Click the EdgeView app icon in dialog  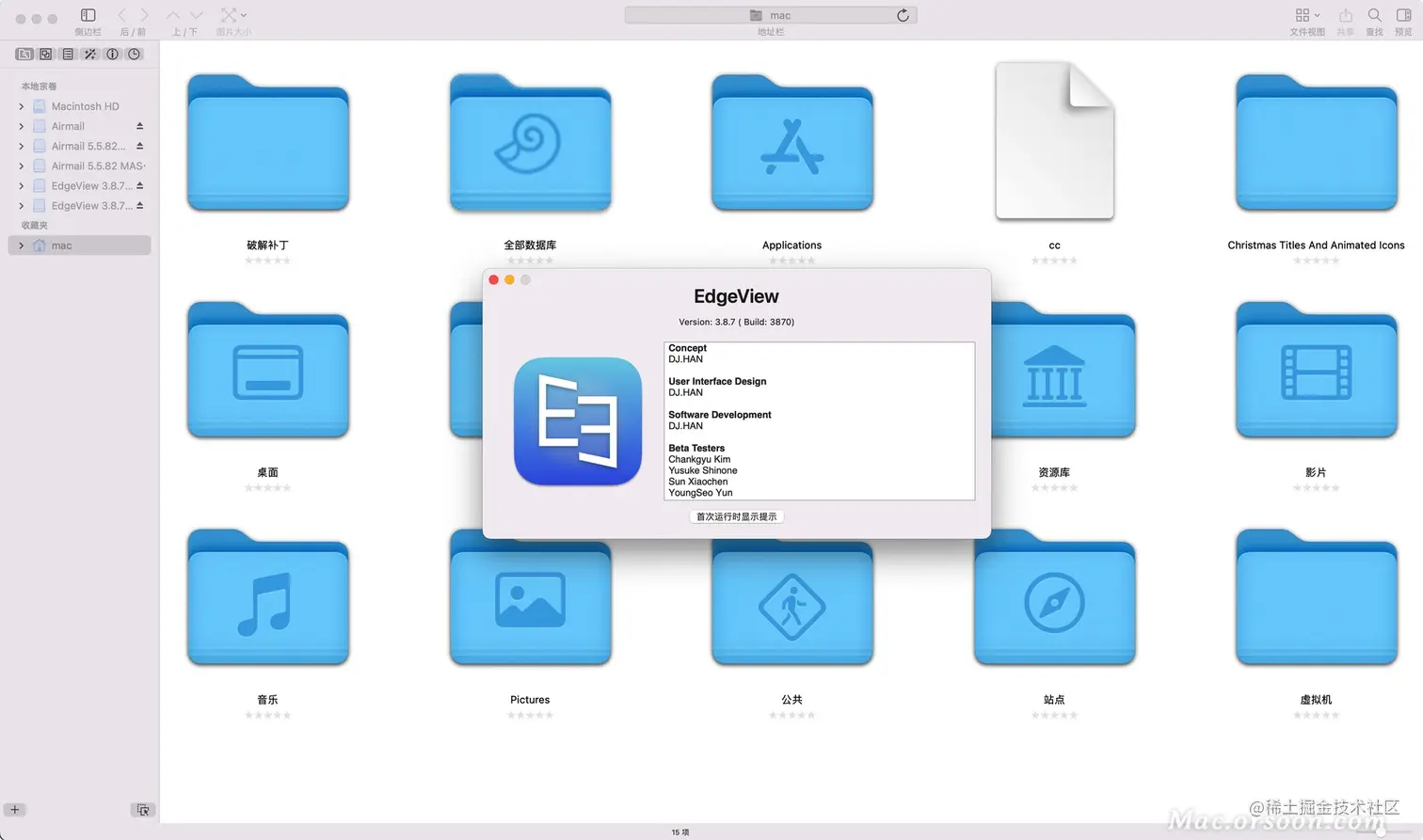[x=578, y=421]
